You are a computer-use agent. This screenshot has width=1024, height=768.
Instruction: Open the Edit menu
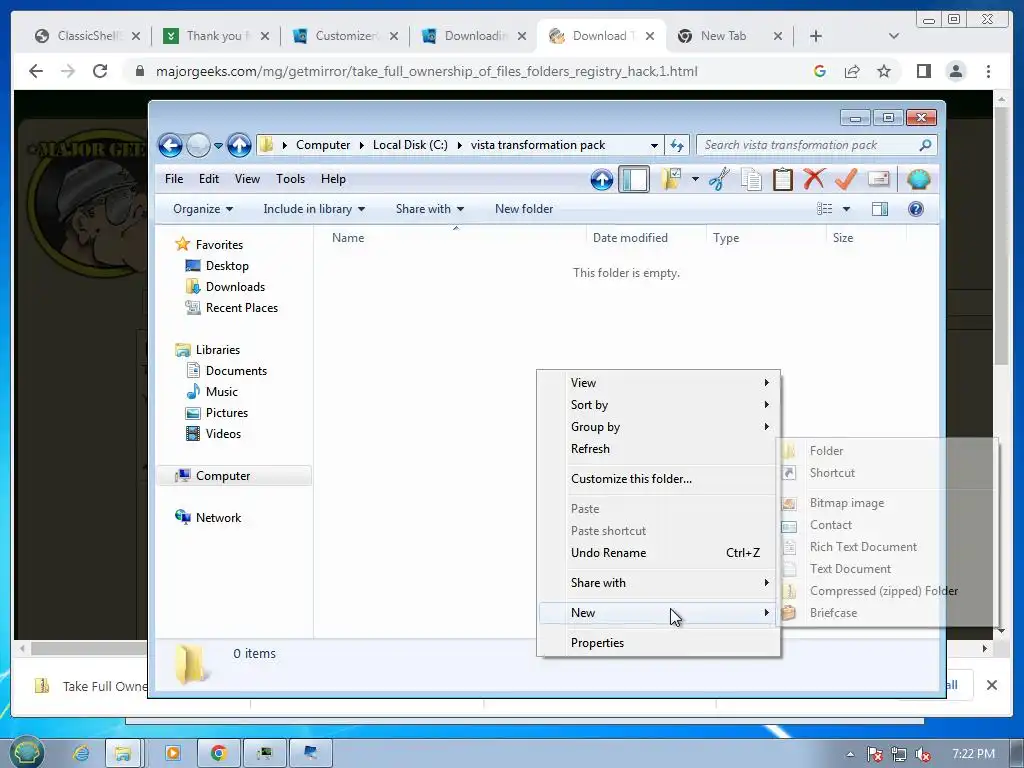click(209, 179)
